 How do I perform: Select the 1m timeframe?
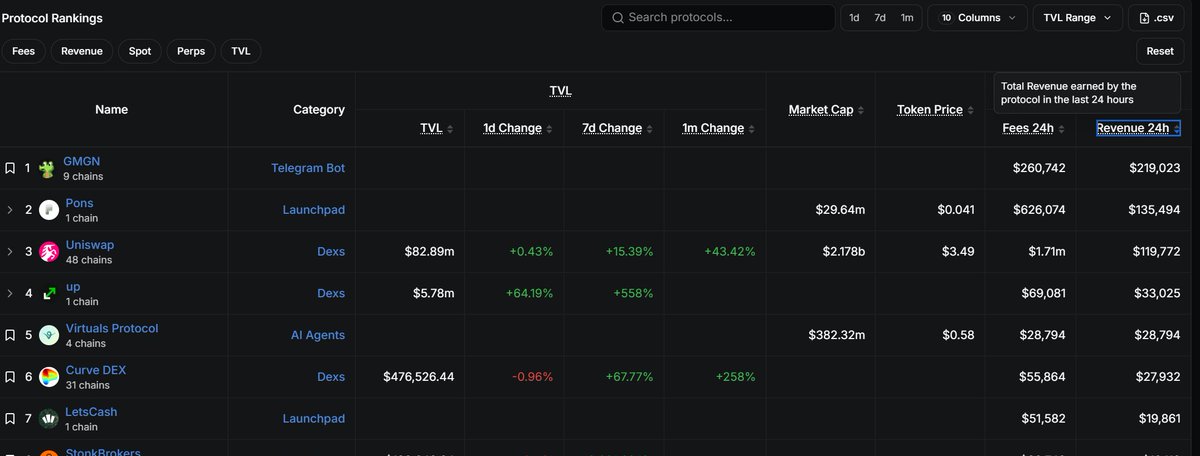tap(906, 18)
